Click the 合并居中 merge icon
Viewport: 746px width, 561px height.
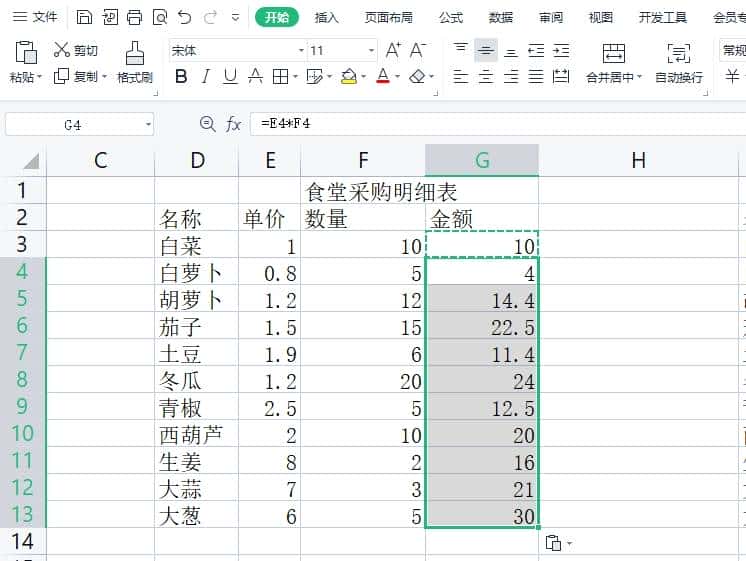tap(614, 53)
